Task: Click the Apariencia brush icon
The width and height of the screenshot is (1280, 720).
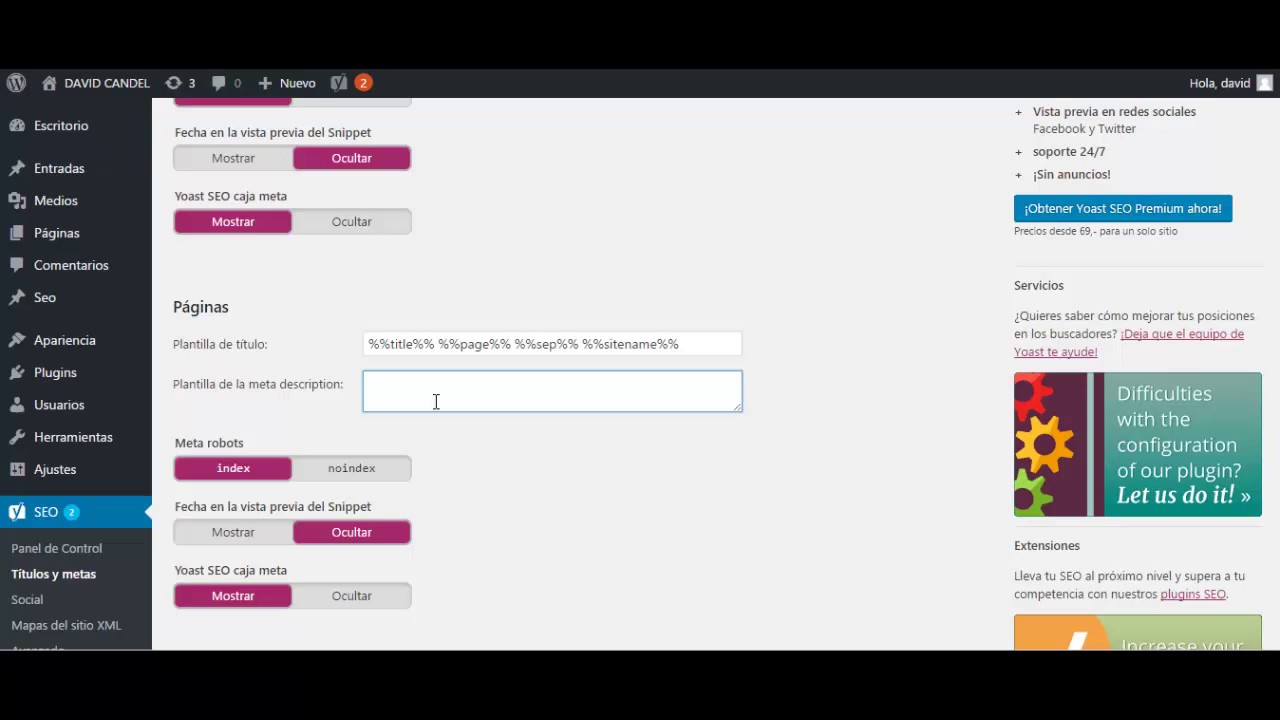Action: coord(17,340)
